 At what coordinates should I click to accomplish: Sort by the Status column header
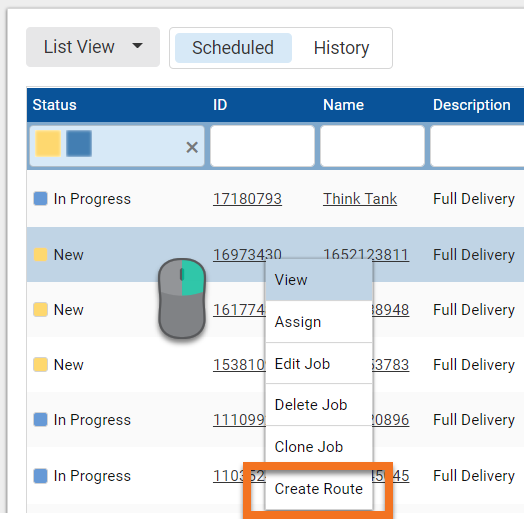tap(54, 105)
